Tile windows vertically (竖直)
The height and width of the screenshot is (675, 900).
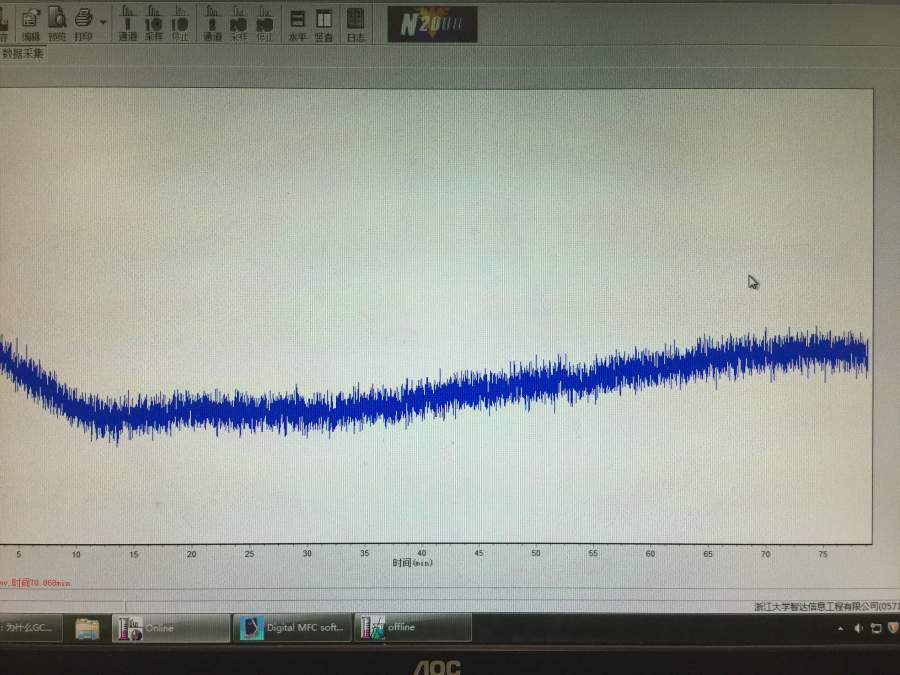click(324, 25)
